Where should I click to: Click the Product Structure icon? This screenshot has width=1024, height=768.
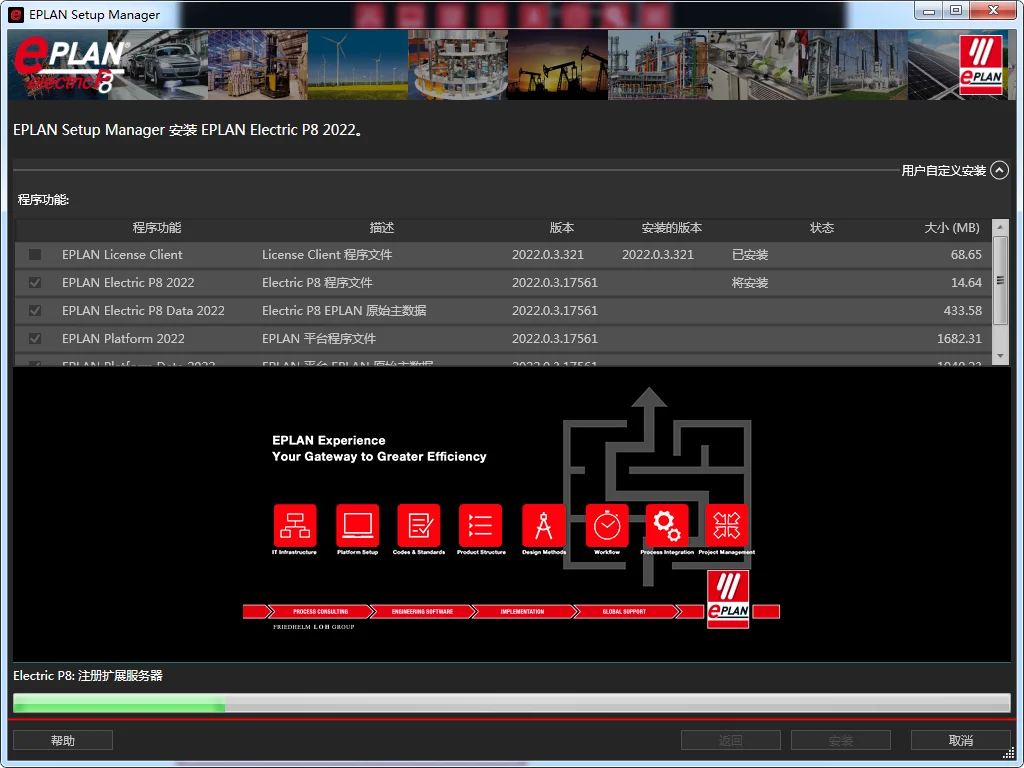click(x=480, y=525)
